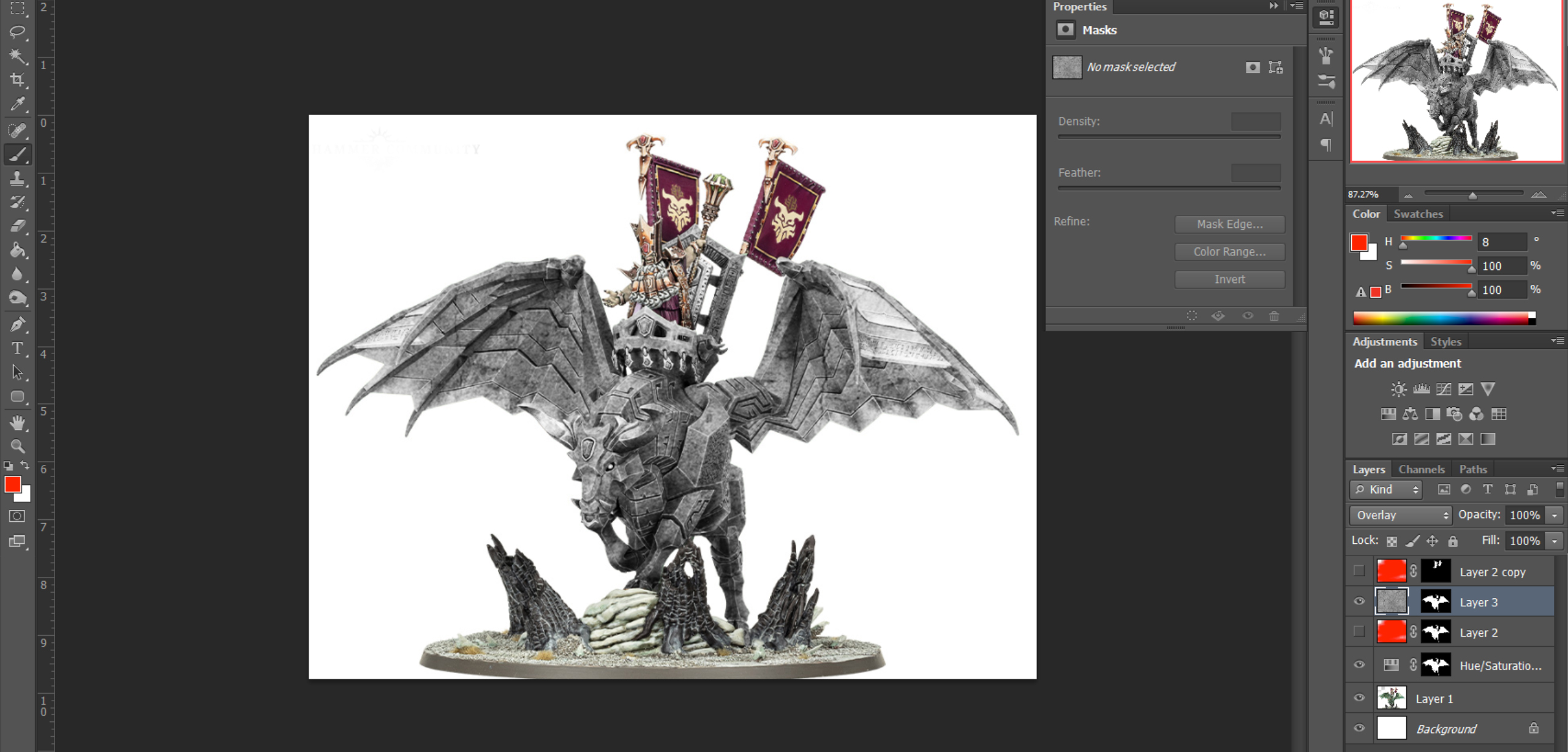This screenshot has width=1568, height=752.
Task: Select the Blur tool
Action: [17, 274]
